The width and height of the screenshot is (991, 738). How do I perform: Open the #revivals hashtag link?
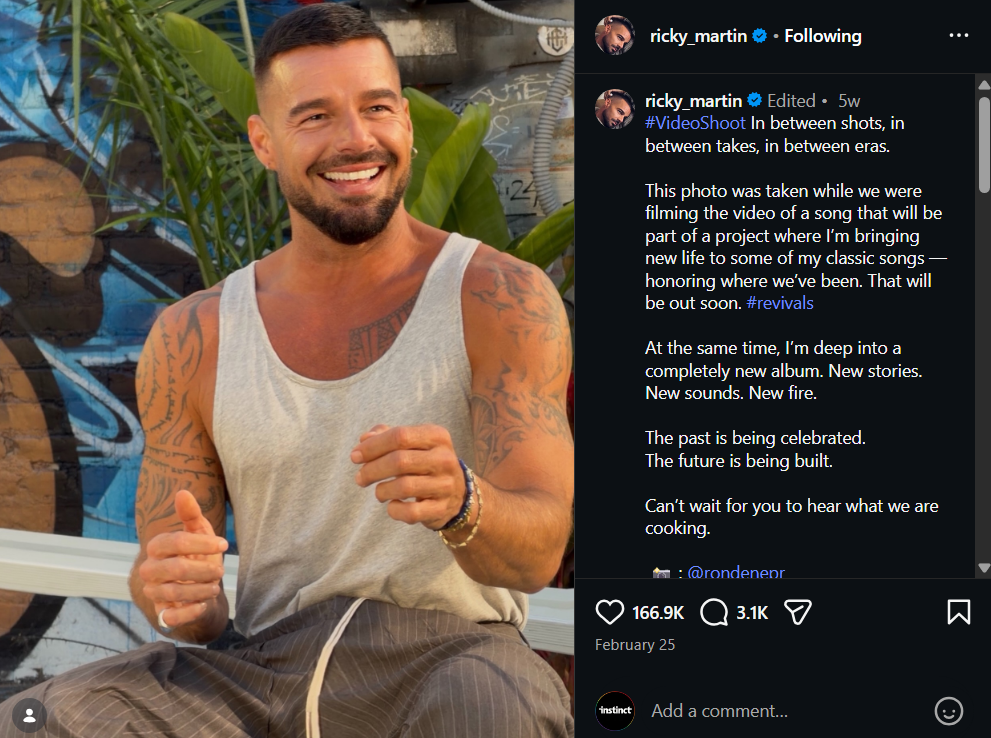(x=780, y=303)
